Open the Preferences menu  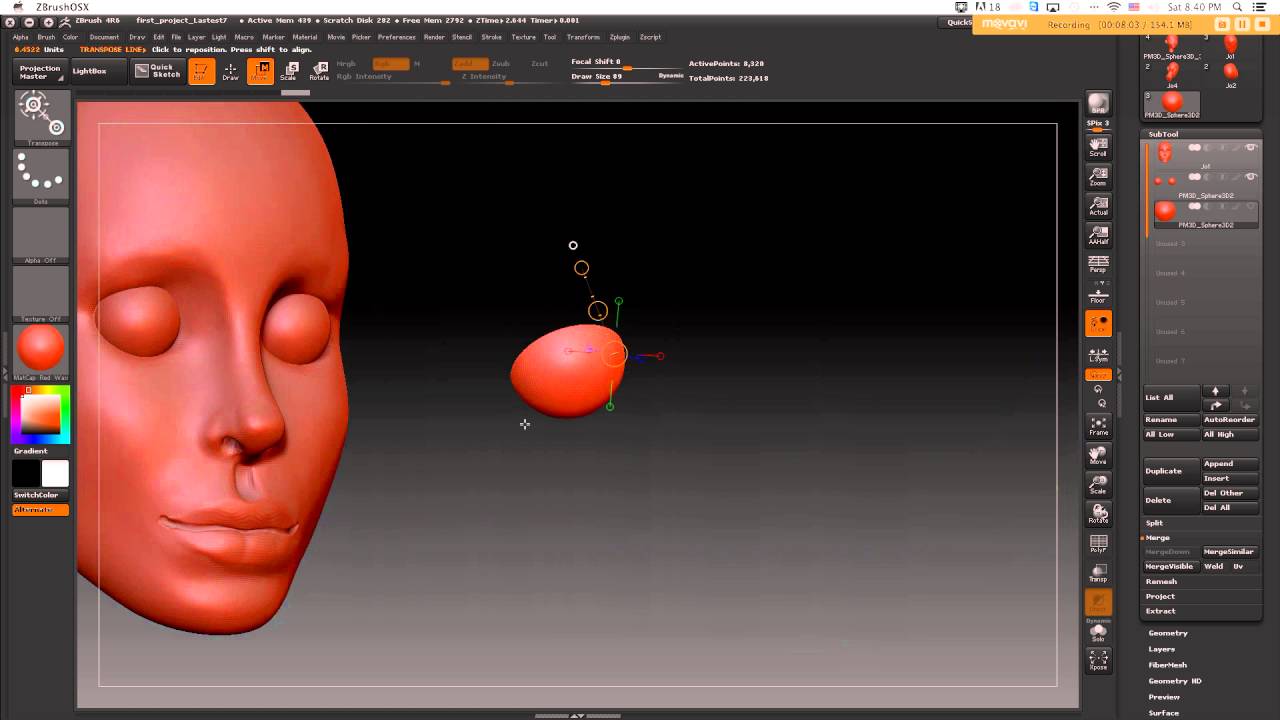(x=396, y=37)
